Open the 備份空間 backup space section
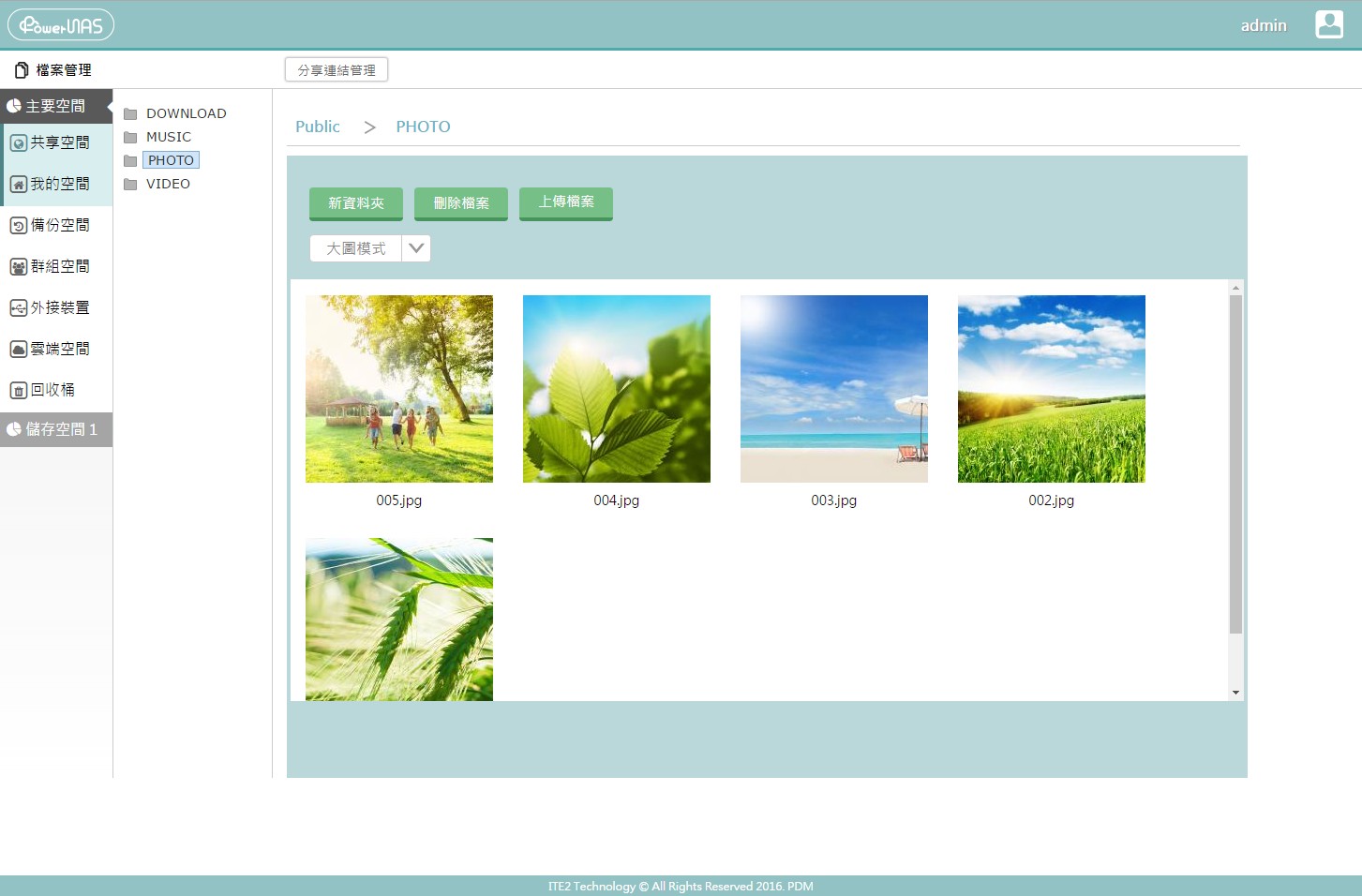The height and width of the screenshot is (896, 1362). 56,225
